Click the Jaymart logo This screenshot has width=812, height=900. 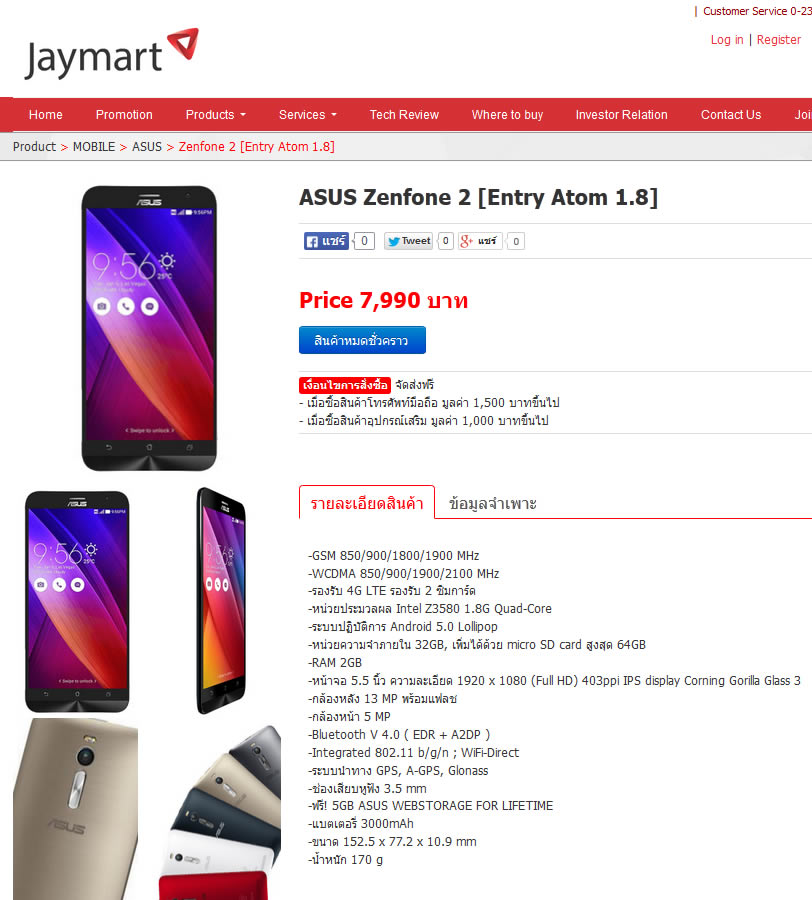coord(112,54)
